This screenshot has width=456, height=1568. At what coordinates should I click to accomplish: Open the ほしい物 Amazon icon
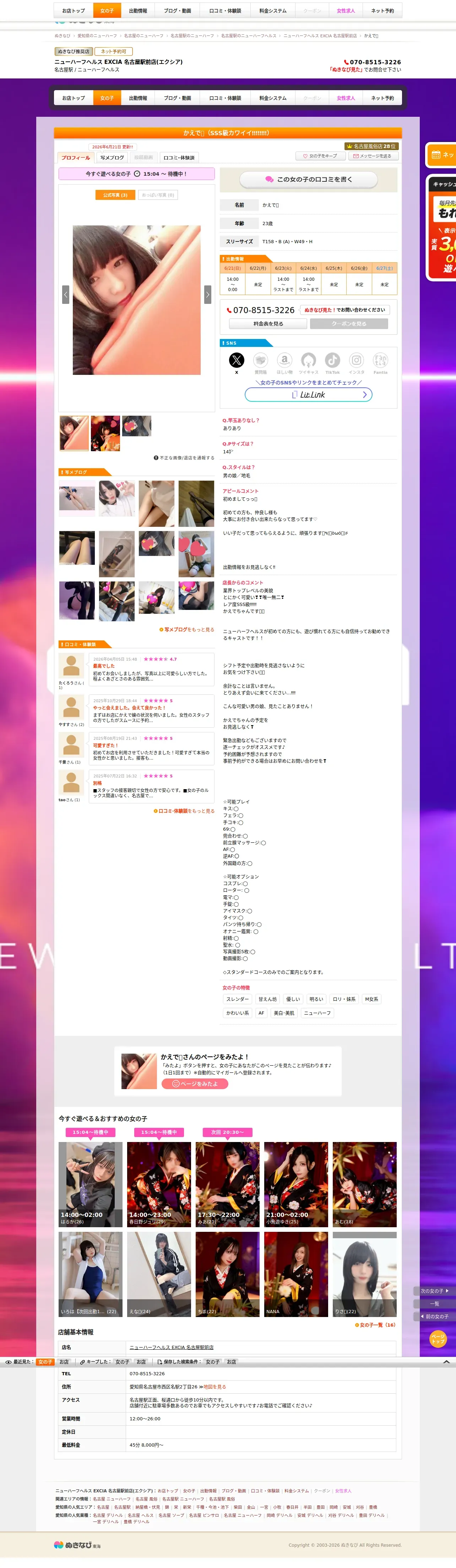284,360
